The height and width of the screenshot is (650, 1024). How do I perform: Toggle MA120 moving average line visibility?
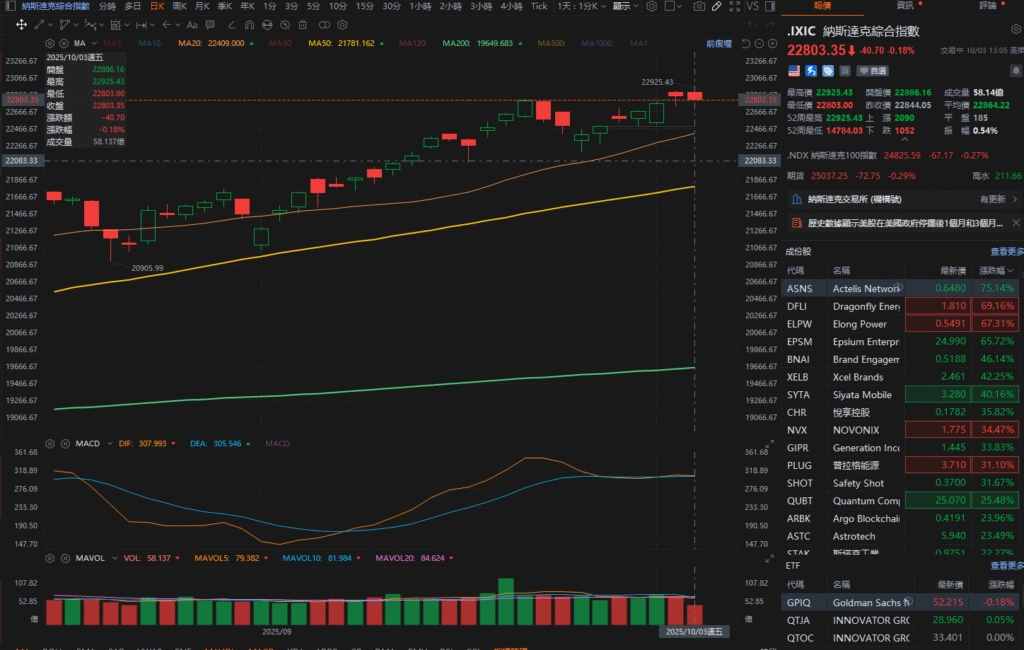click(411, 44)
